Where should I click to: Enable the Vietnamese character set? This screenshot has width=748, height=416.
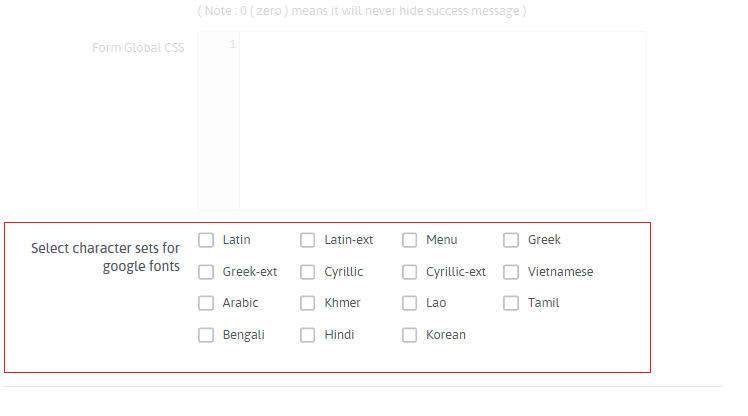[511, 272]
